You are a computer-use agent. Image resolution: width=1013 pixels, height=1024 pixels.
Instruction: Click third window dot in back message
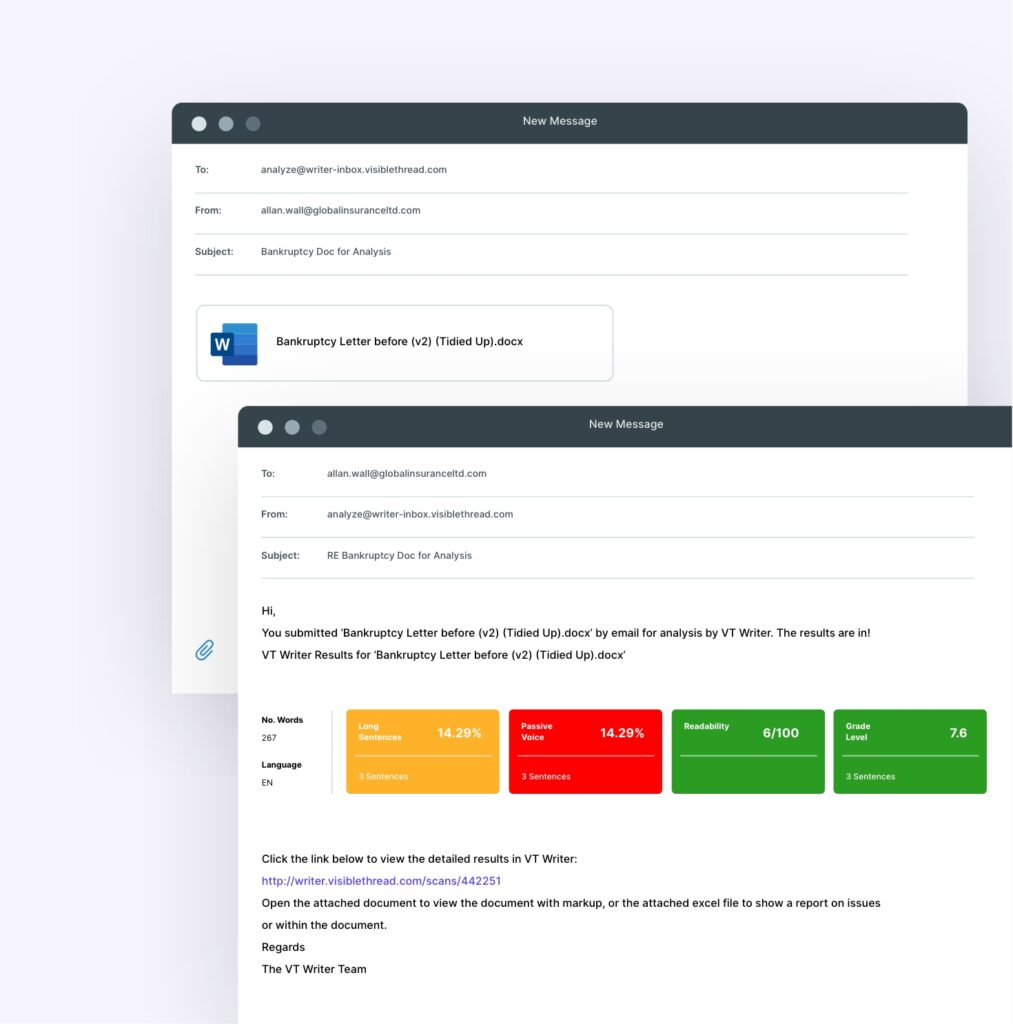[253, 124]
